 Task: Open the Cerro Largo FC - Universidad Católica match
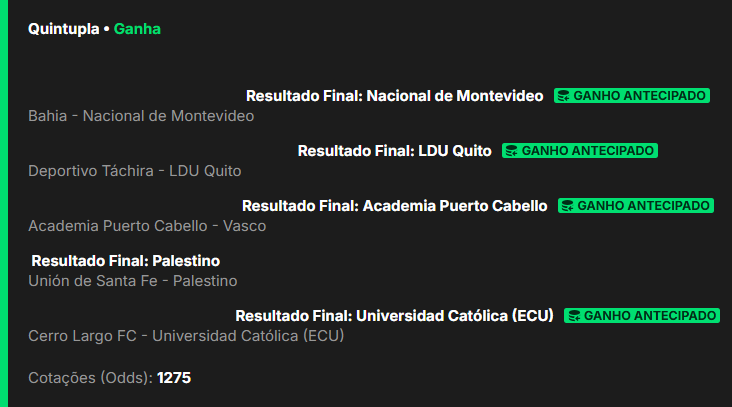pyautogui.click(x=186, y=336)
